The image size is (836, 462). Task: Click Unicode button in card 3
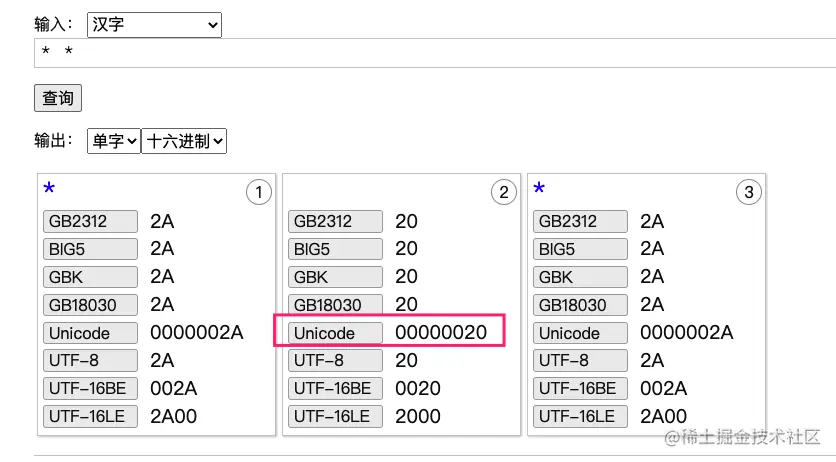[x=580, y=333]
